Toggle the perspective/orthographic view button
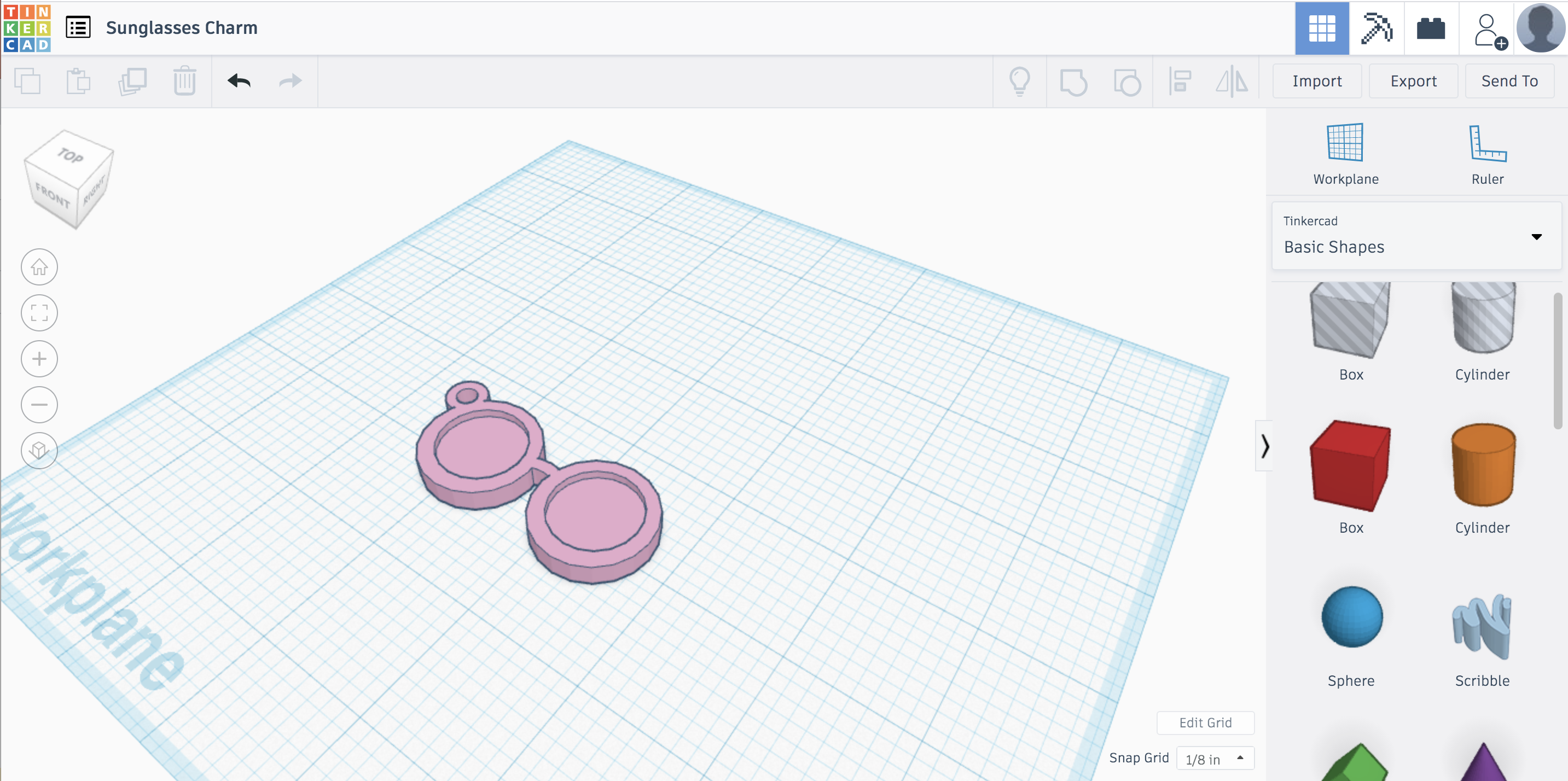 click(39, 450)
